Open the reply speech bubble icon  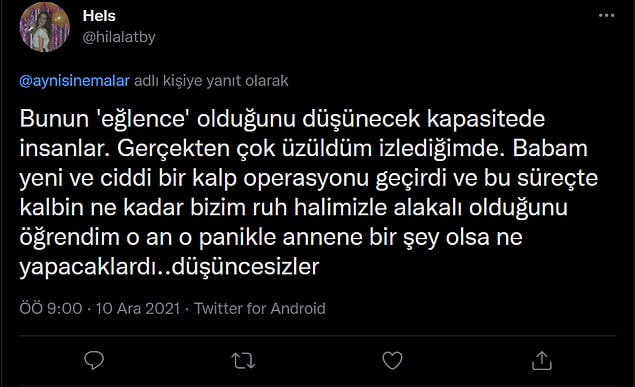click(x=94, y=360)
